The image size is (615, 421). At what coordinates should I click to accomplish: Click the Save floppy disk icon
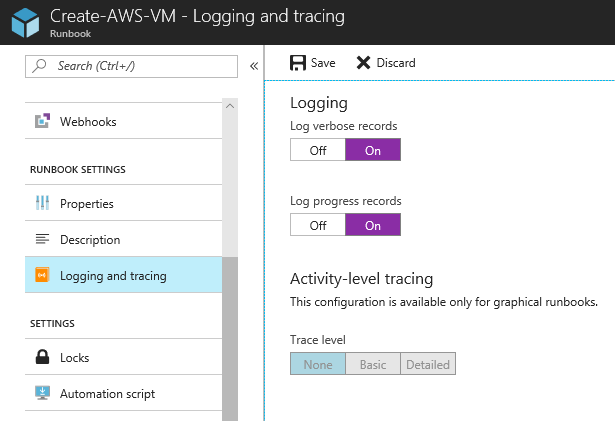[298, 63]
